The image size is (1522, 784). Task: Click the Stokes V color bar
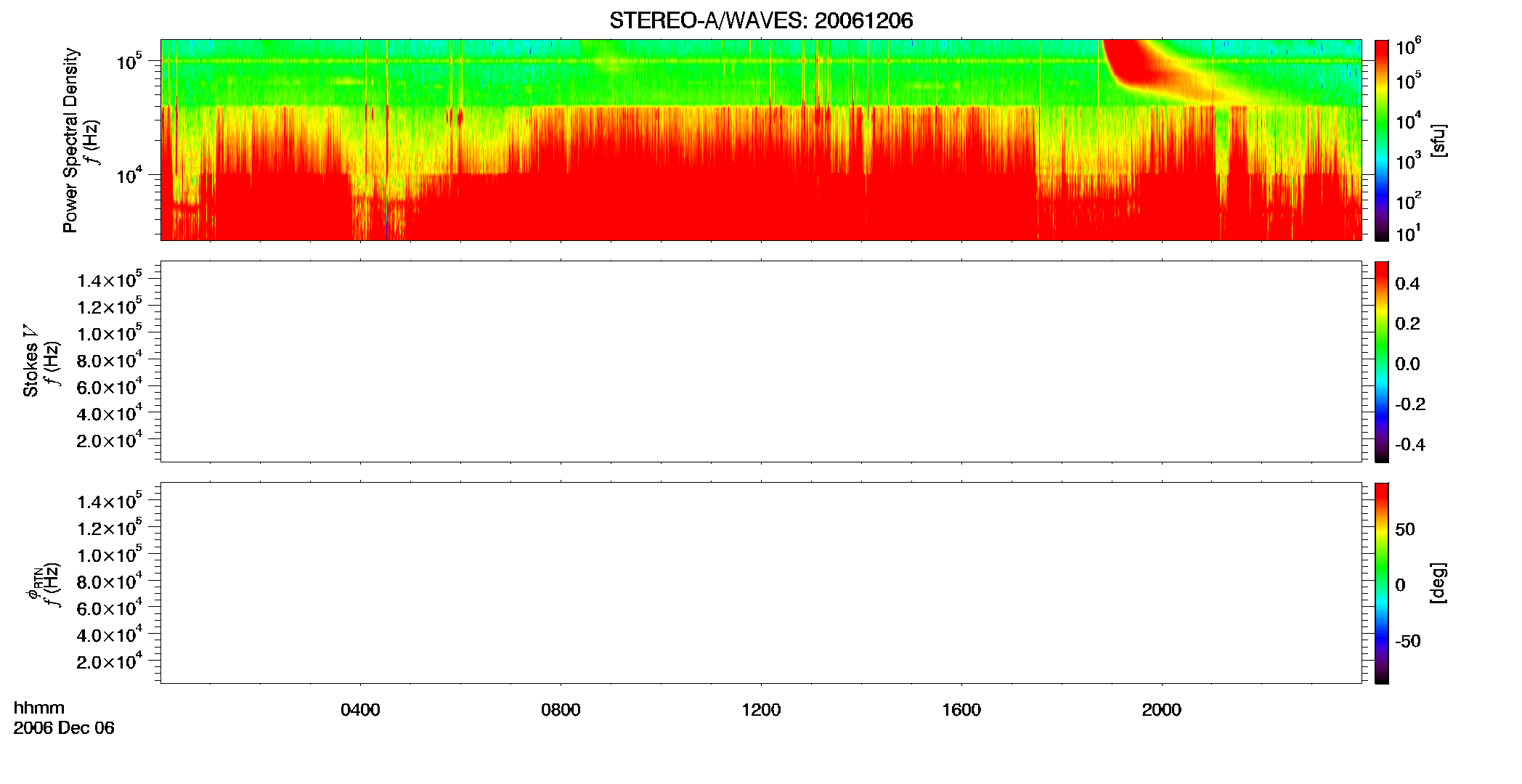[1382, 362]
